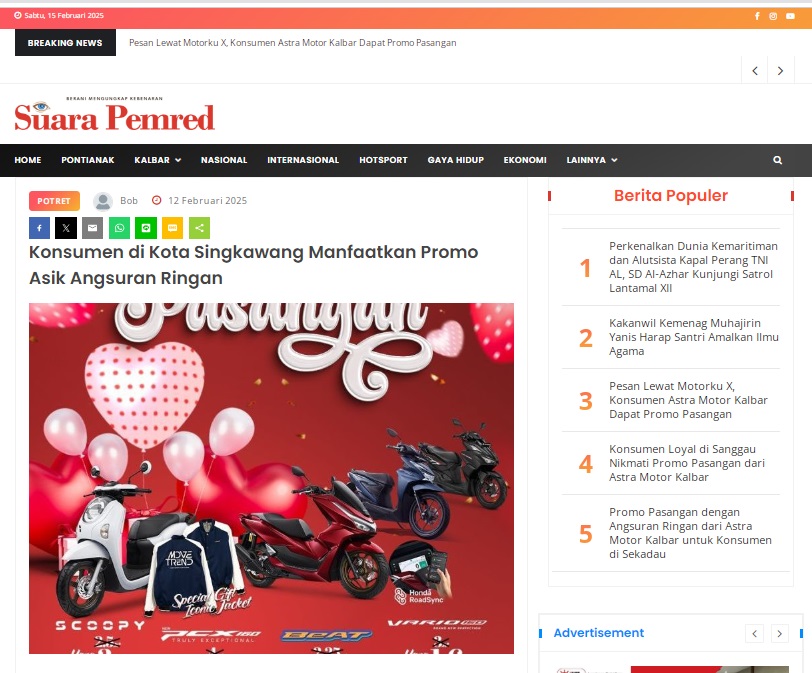
Task: Share article via blue Facebook button
Action: [39, 228]
